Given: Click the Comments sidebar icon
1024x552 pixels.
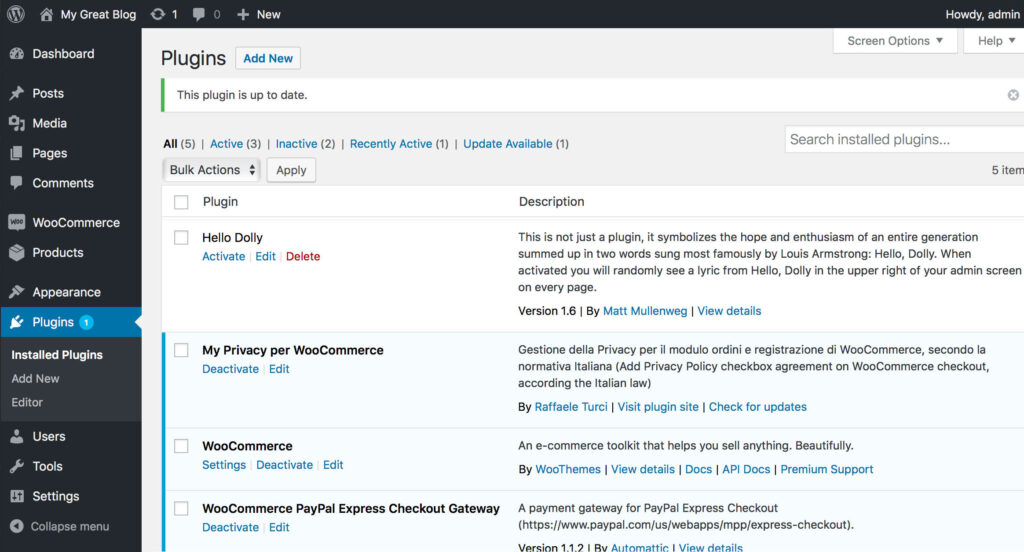Looking at the screenshot, I should [17, 183].
